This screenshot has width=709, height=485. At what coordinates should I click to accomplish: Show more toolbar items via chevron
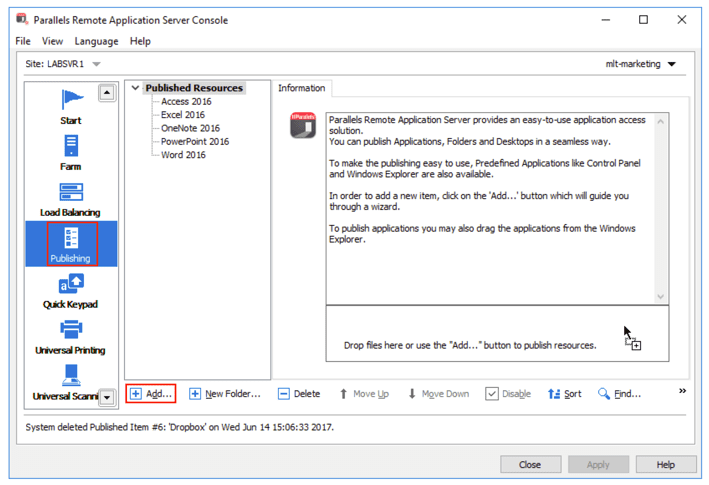682,391
